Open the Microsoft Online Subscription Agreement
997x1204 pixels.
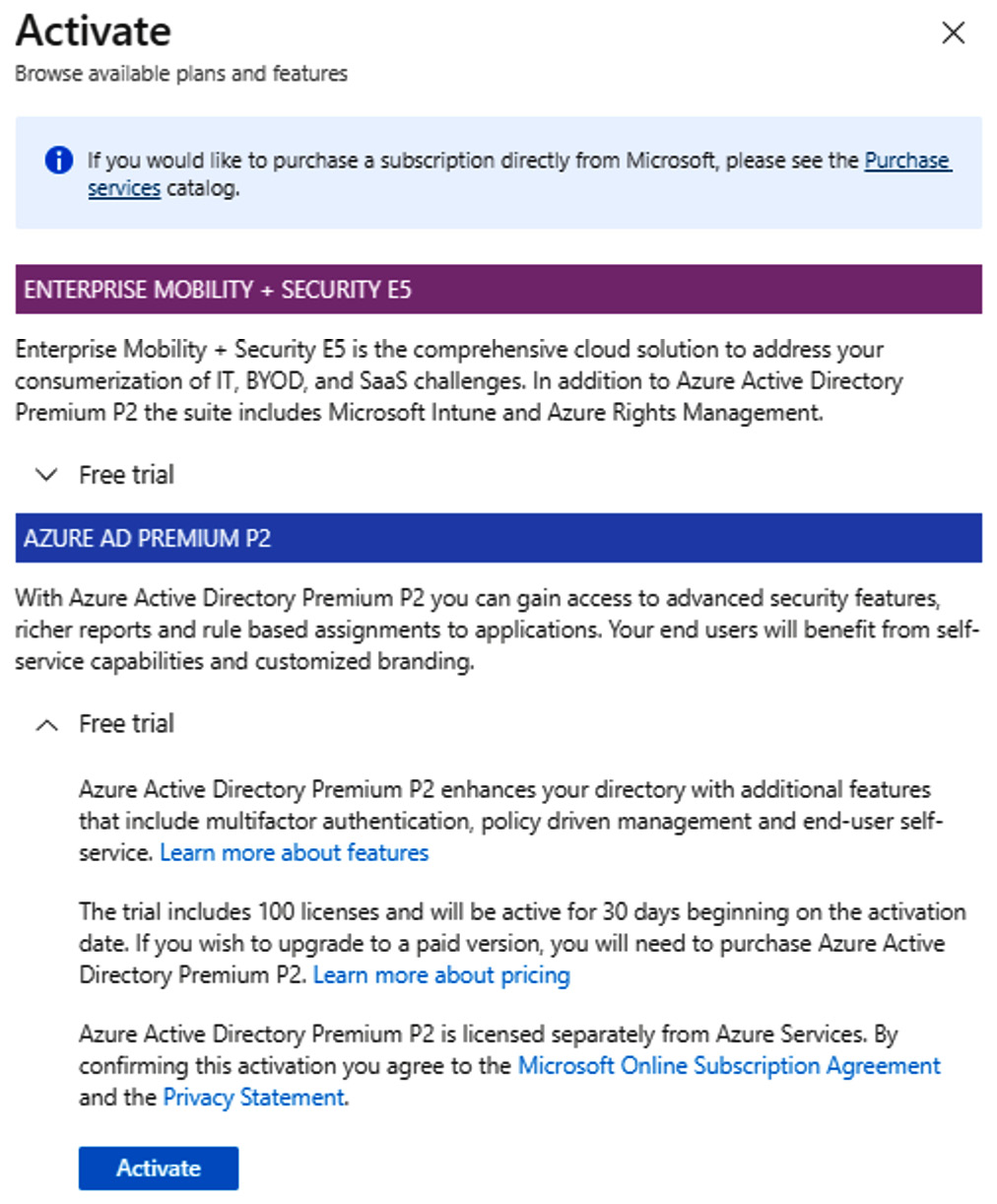pos(729,1066)
